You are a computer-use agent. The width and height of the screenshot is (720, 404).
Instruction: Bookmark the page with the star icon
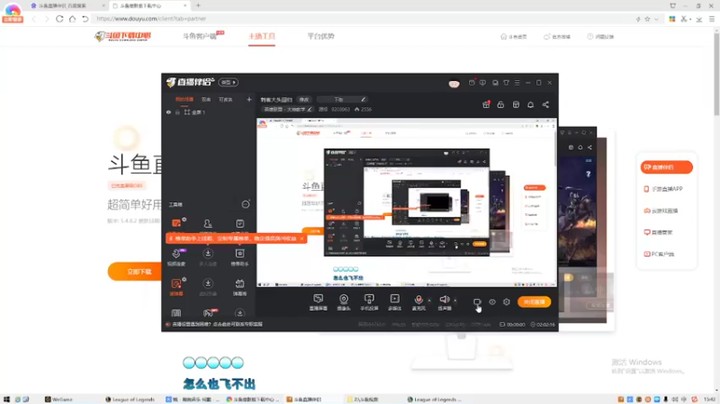point(647,19)
